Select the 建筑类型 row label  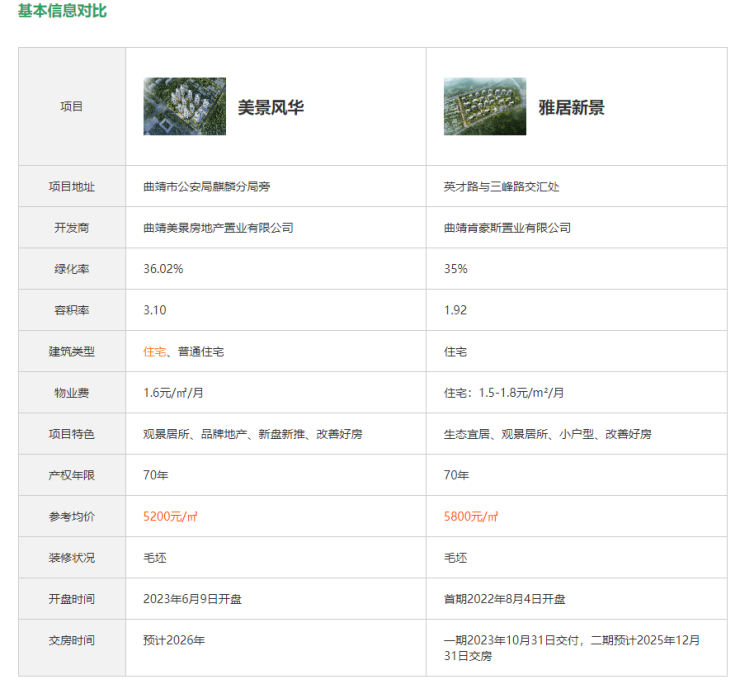pyautogui.click(x=72, y=352)
